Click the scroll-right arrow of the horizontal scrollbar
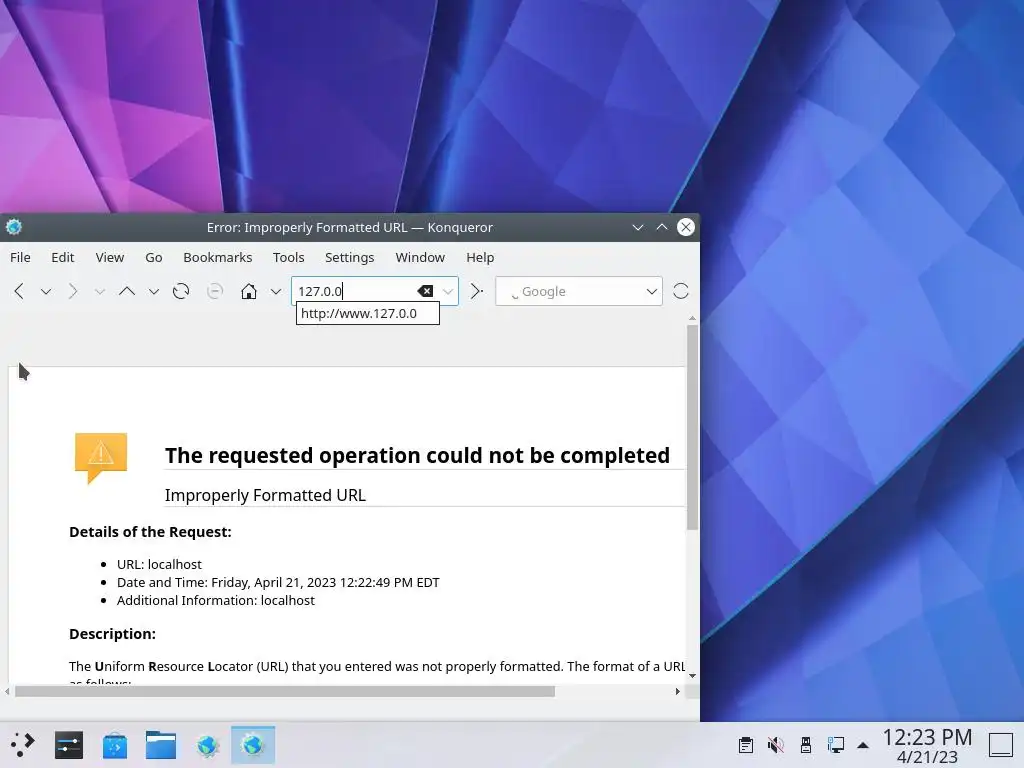 tap(677, 691)
